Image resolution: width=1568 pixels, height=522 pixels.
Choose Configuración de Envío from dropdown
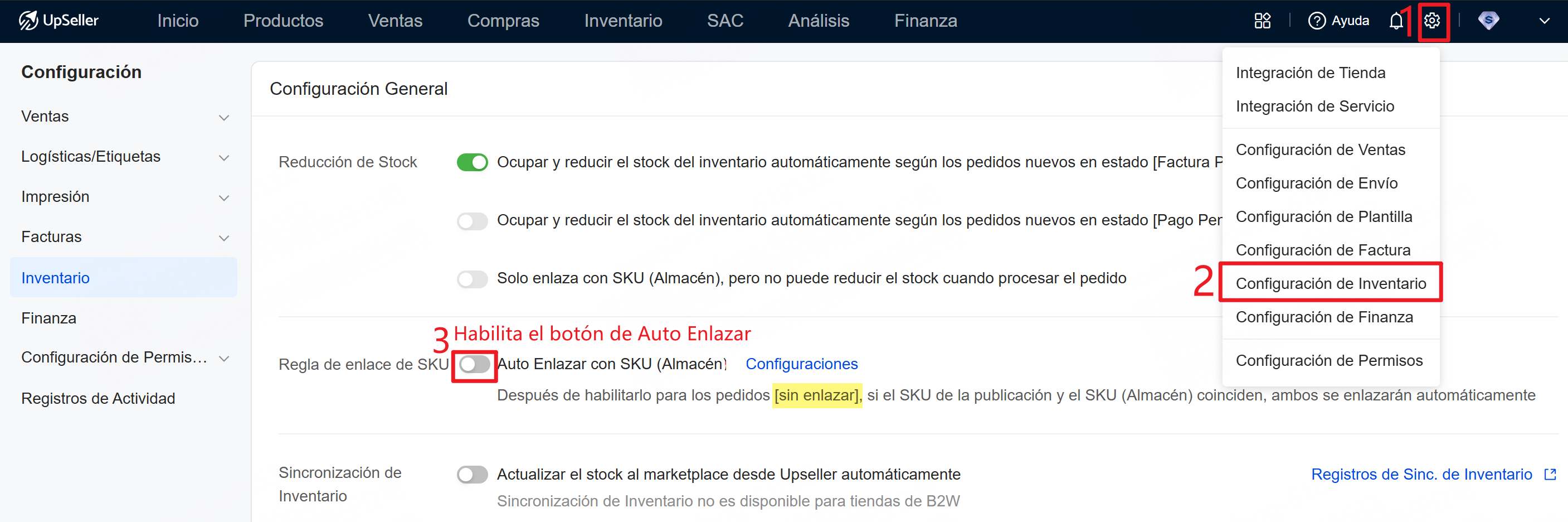pyautogui.click(x=1316, y=183)
